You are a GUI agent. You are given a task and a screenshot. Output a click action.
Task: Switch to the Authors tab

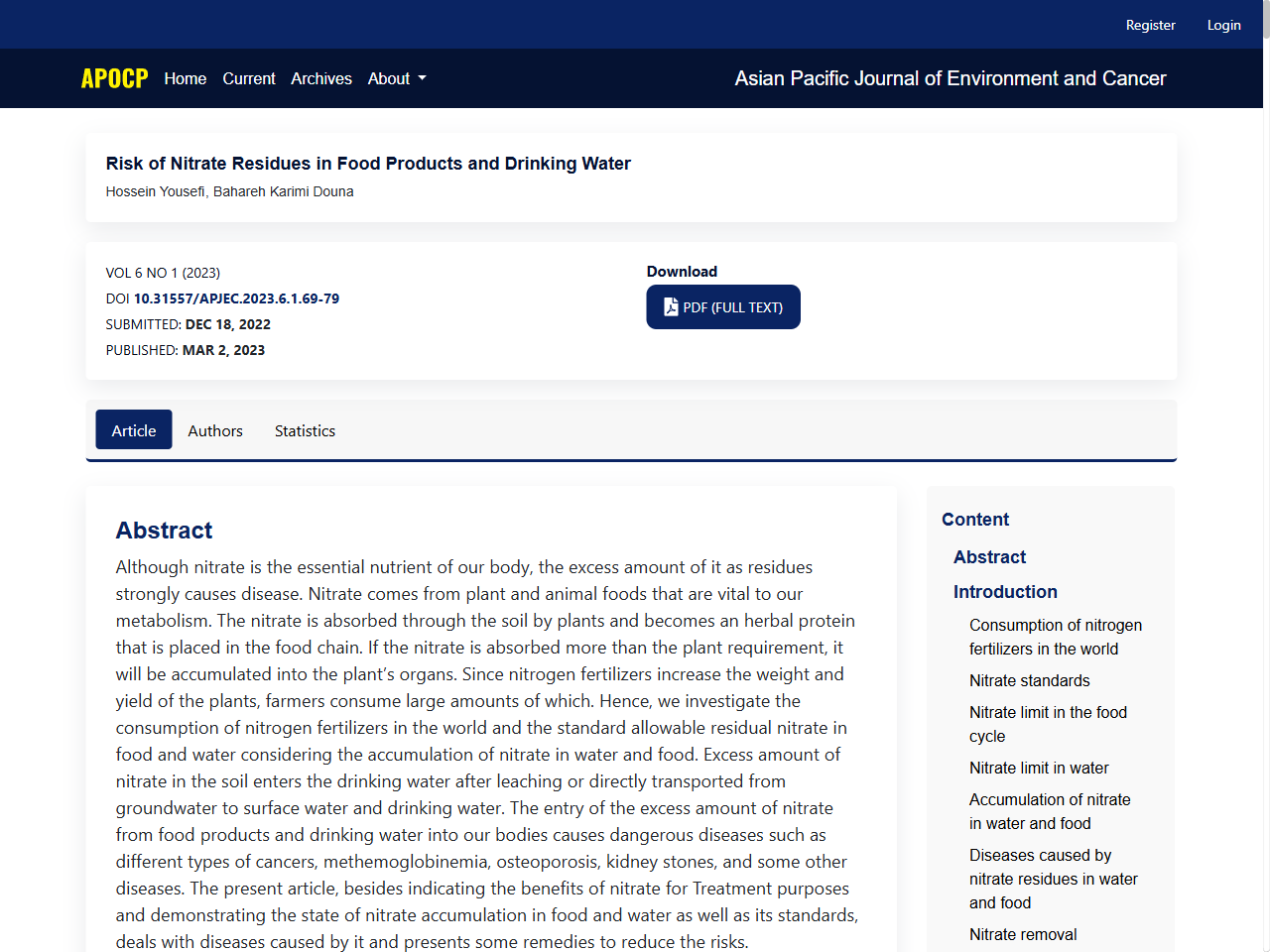pyautogui.click(x=215, y=430)
